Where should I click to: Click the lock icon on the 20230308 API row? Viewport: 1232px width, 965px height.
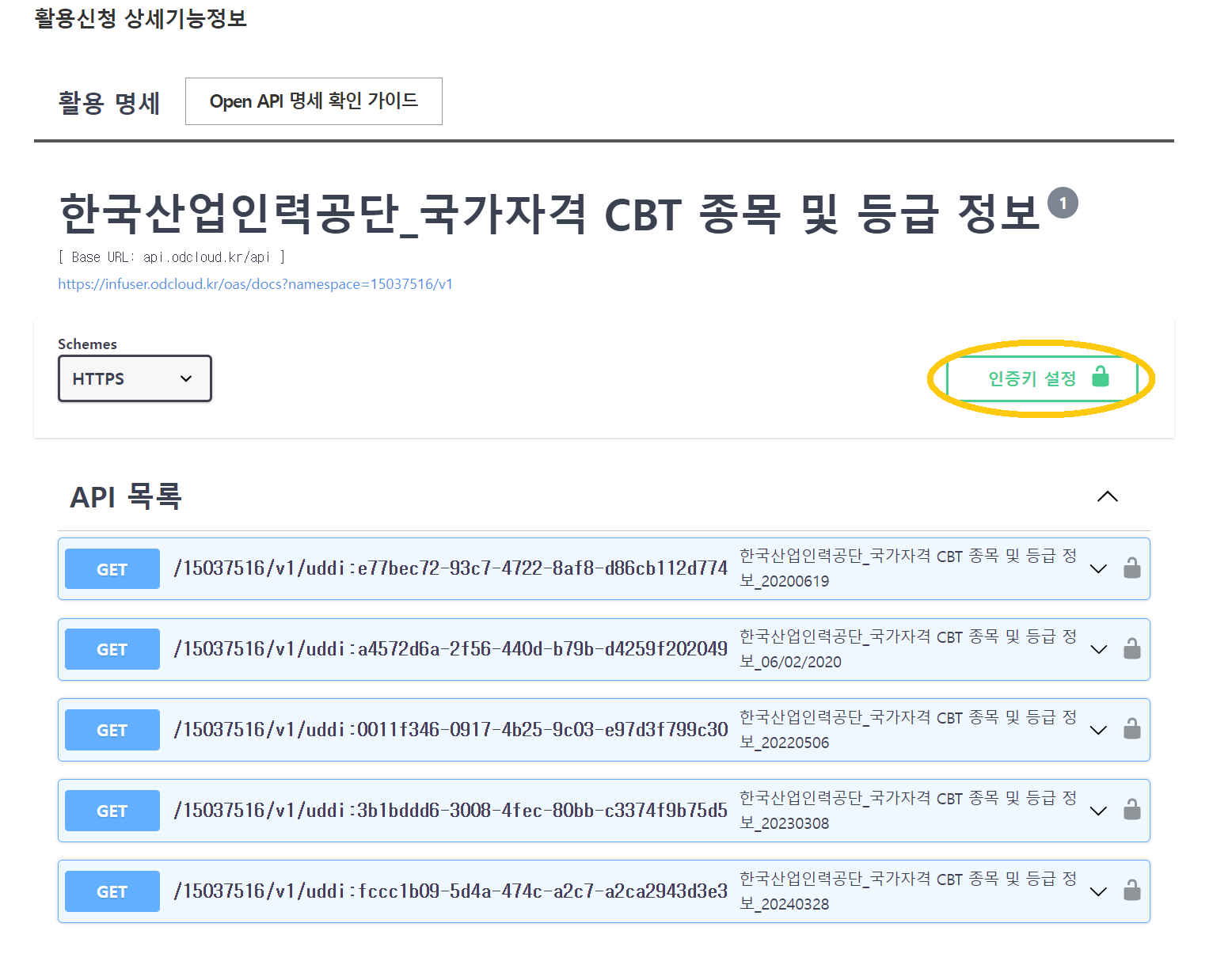(1131, 811)
